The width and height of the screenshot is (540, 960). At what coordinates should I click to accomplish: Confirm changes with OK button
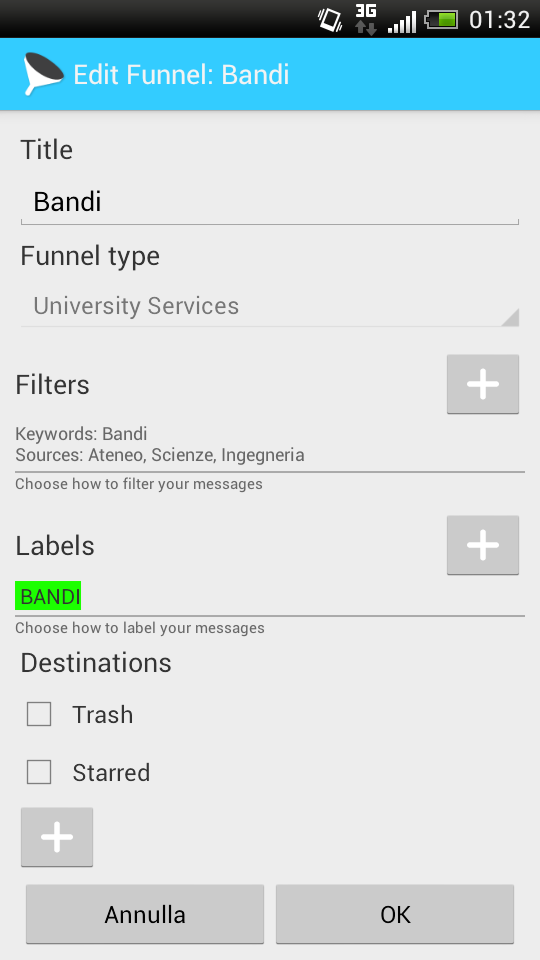tap(395, 914)
